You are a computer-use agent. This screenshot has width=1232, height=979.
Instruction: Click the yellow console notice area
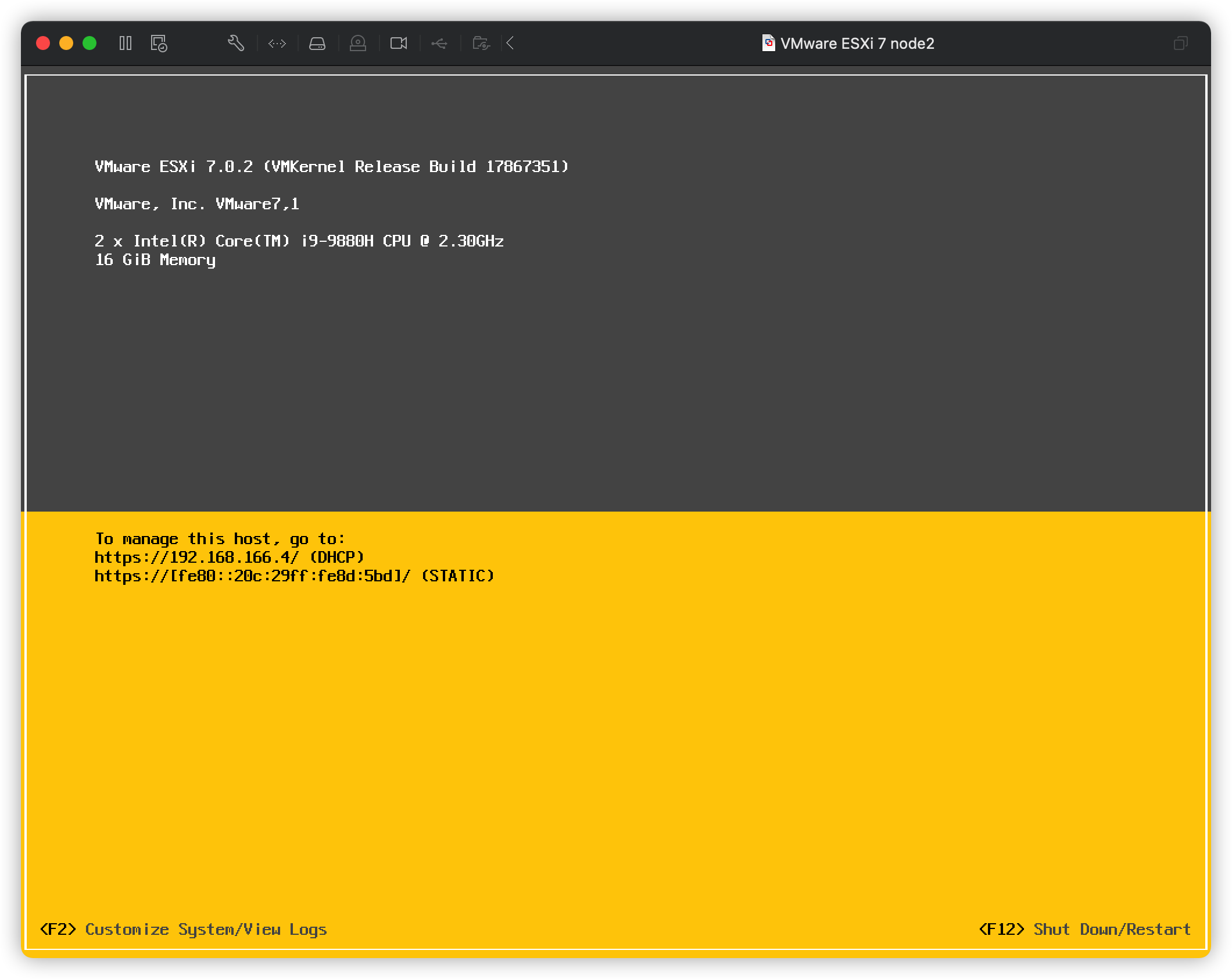click(x=616, y=727)
